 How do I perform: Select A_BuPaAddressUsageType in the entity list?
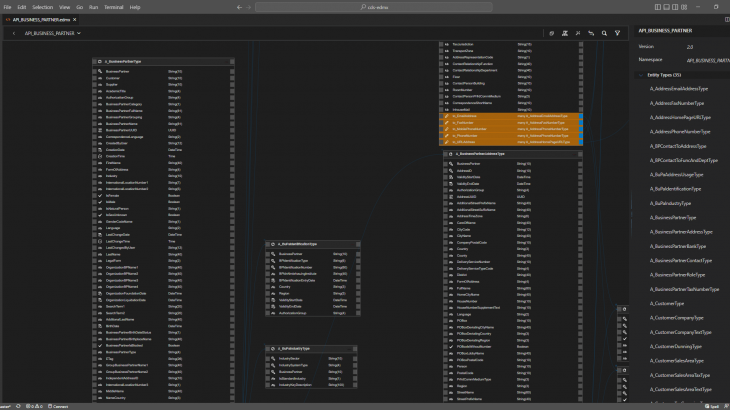(676, 175)
